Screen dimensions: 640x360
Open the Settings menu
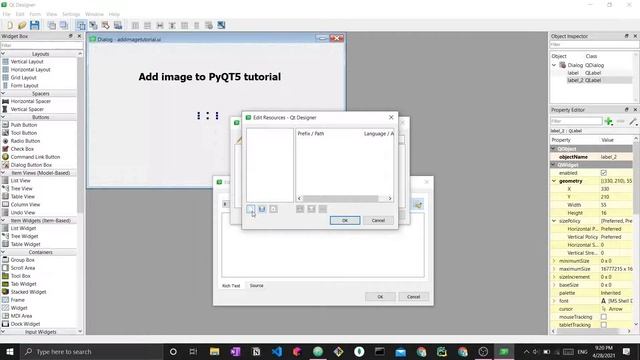[x=71, y=14]
